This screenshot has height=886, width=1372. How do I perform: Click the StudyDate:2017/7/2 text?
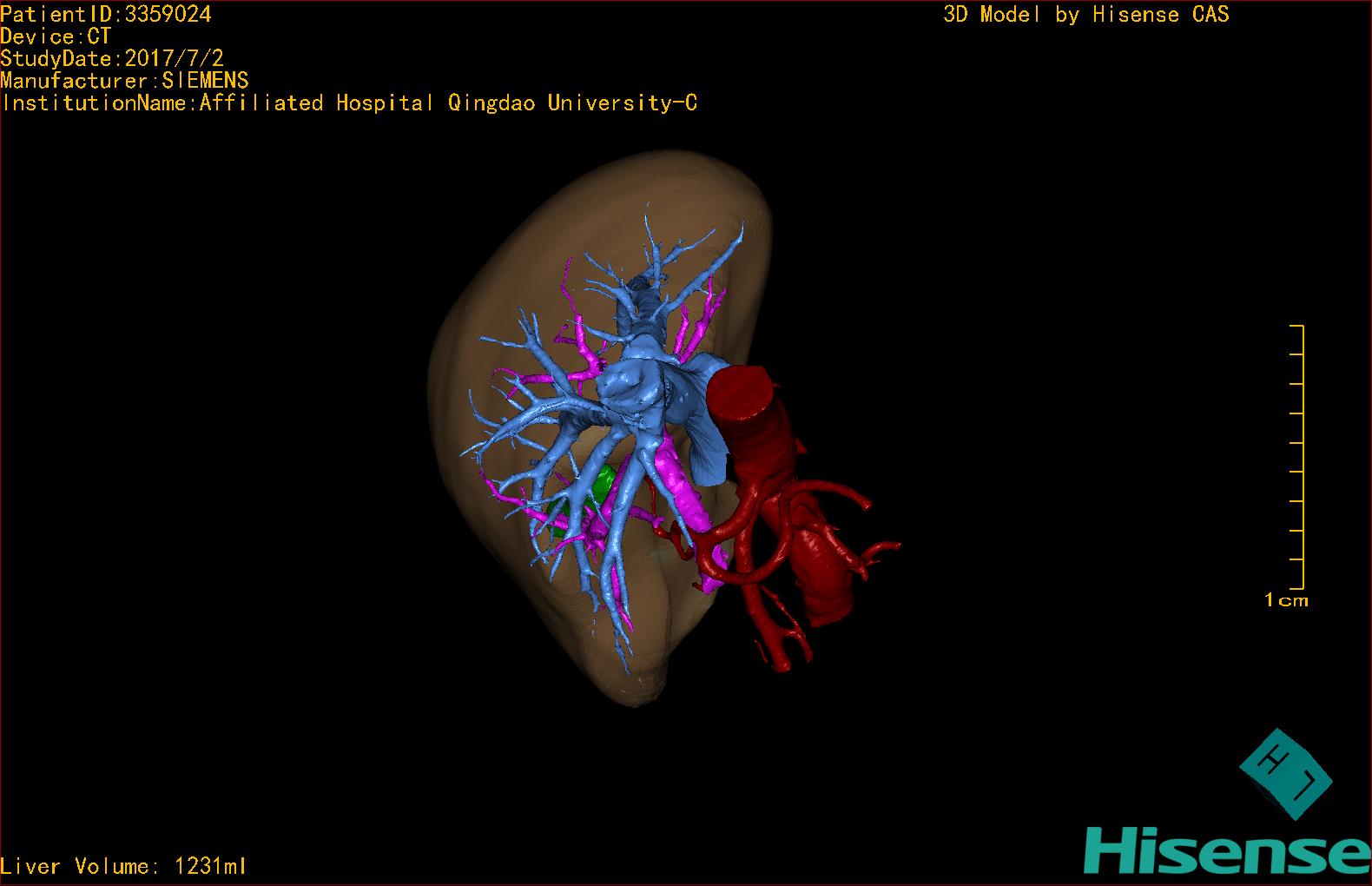112,58
